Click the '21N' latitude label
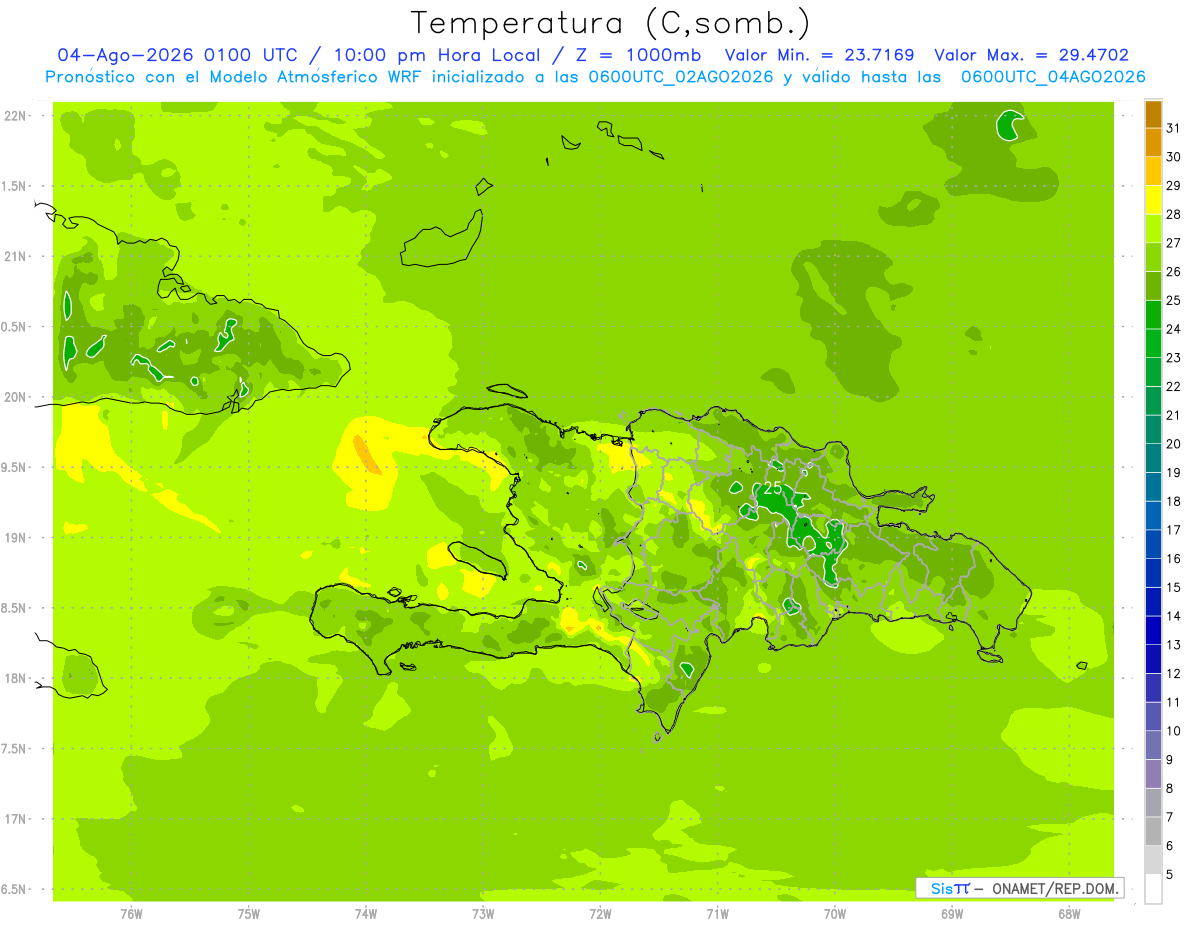Viewport: 1200px width, 927px height. tap(14, 257)
